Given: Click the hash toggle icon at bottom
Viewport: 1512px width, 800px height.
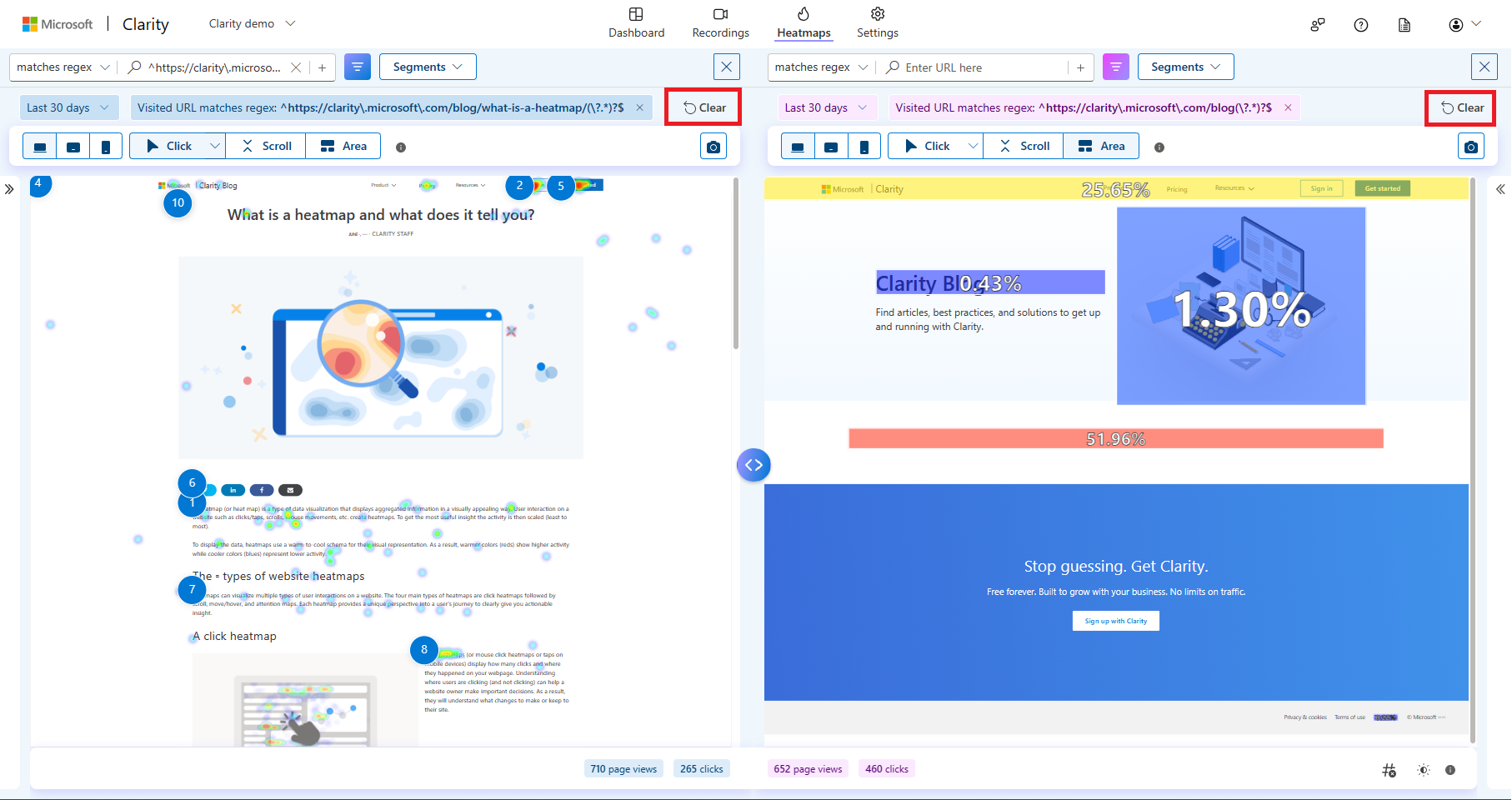Looking at the screenshot, I should (1389, 770).
